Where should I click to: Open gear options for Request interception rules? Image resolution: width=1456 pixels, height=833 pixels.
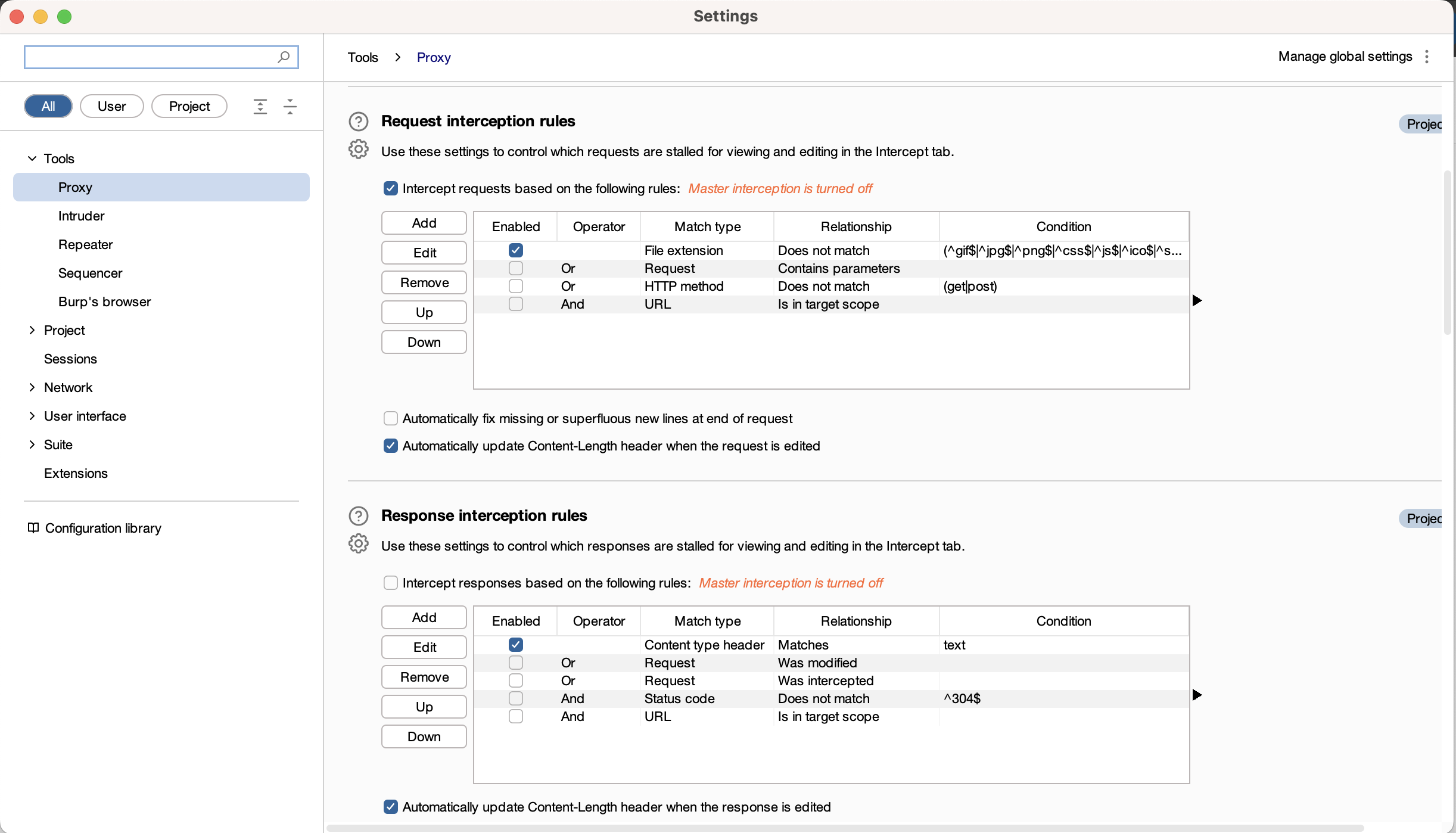coord(358,149)
